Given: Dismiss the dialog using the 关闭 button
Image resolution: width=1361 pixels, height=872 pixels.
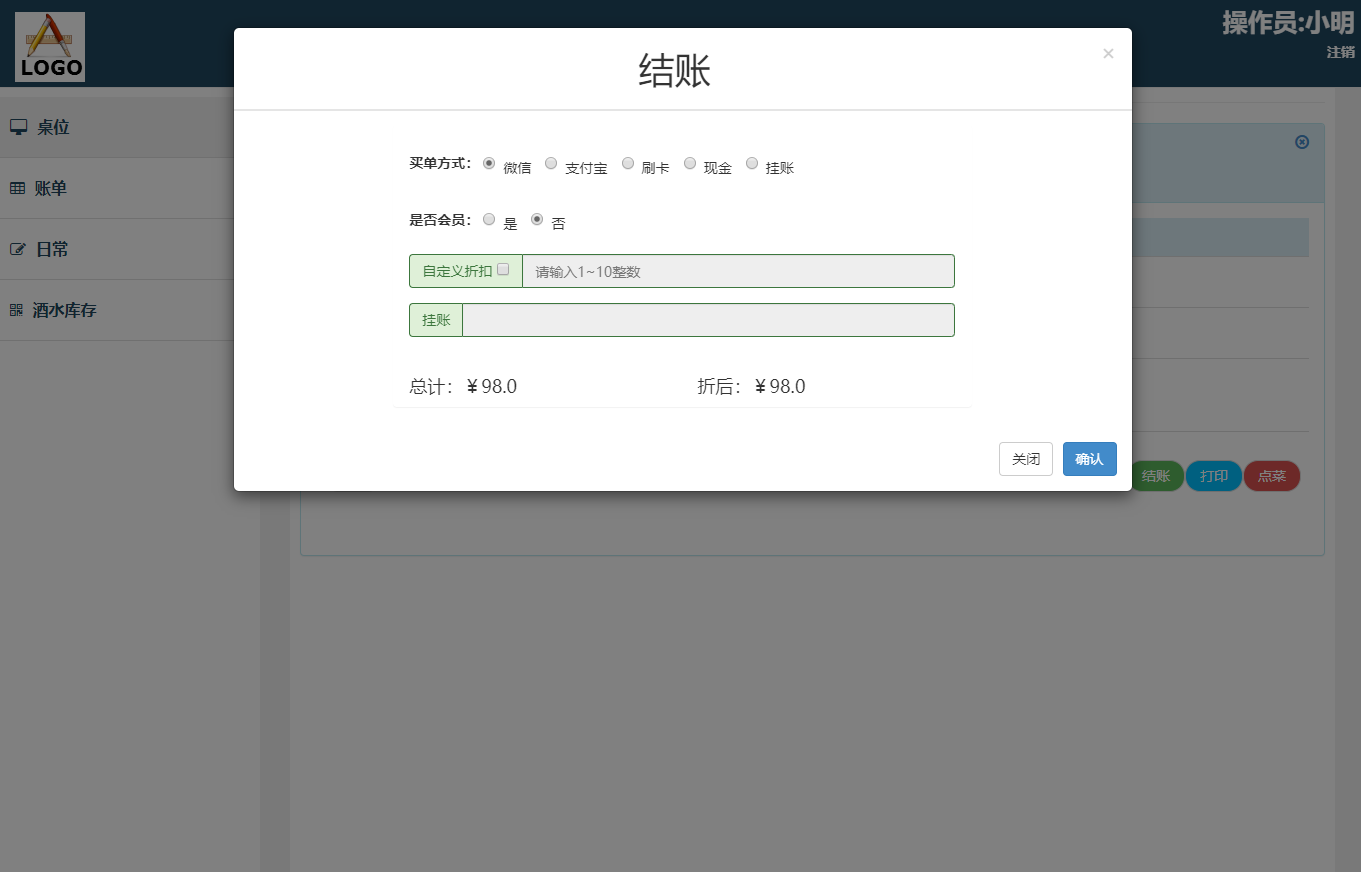Looking at the screenshot, I should [x=1025, y=458].
